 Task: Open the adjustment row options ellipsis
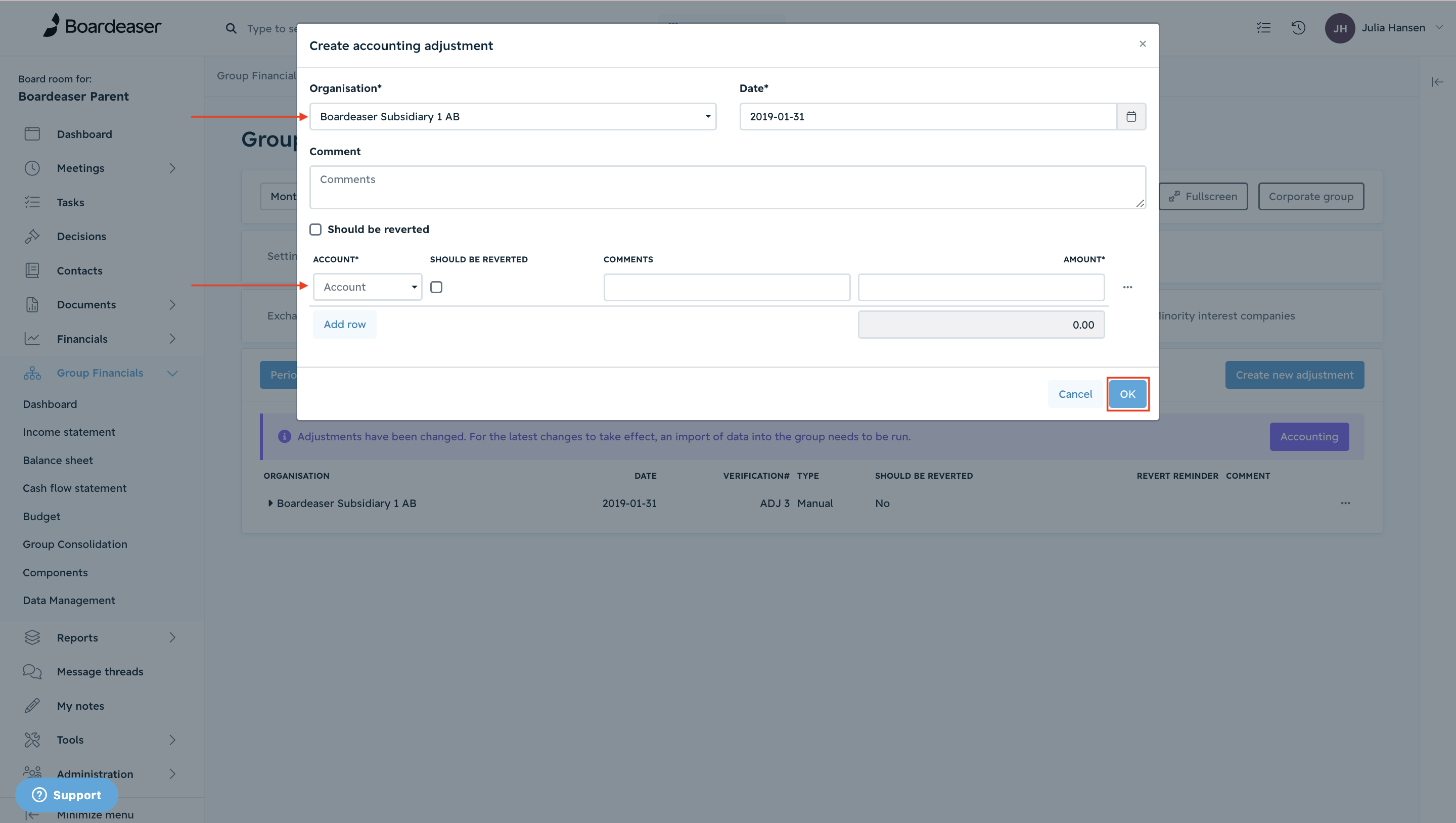pos(1127,287)
